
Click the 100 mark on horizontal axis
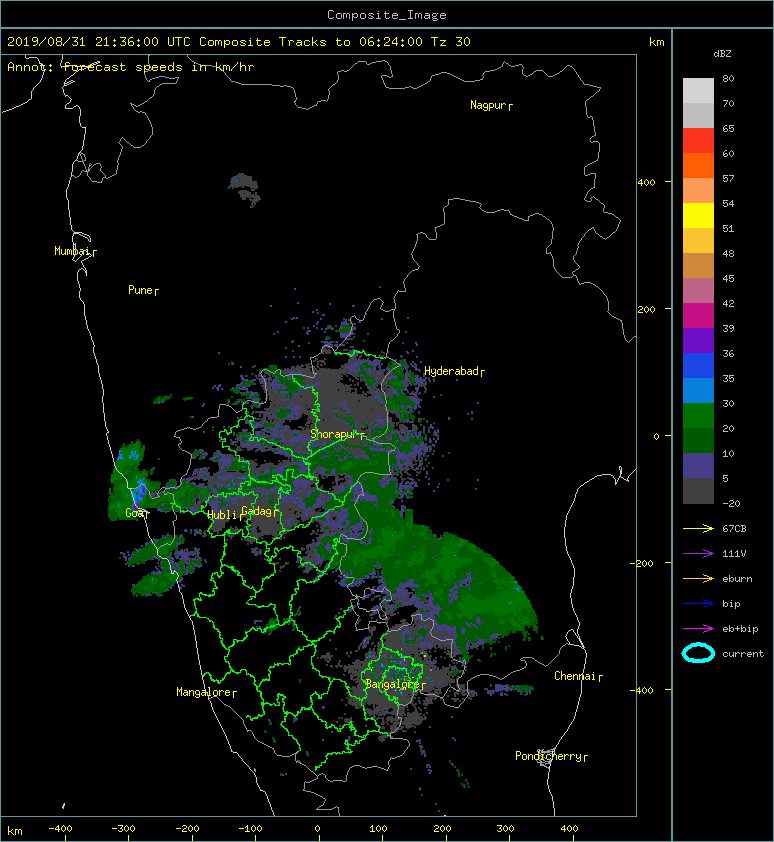[378, 829]
